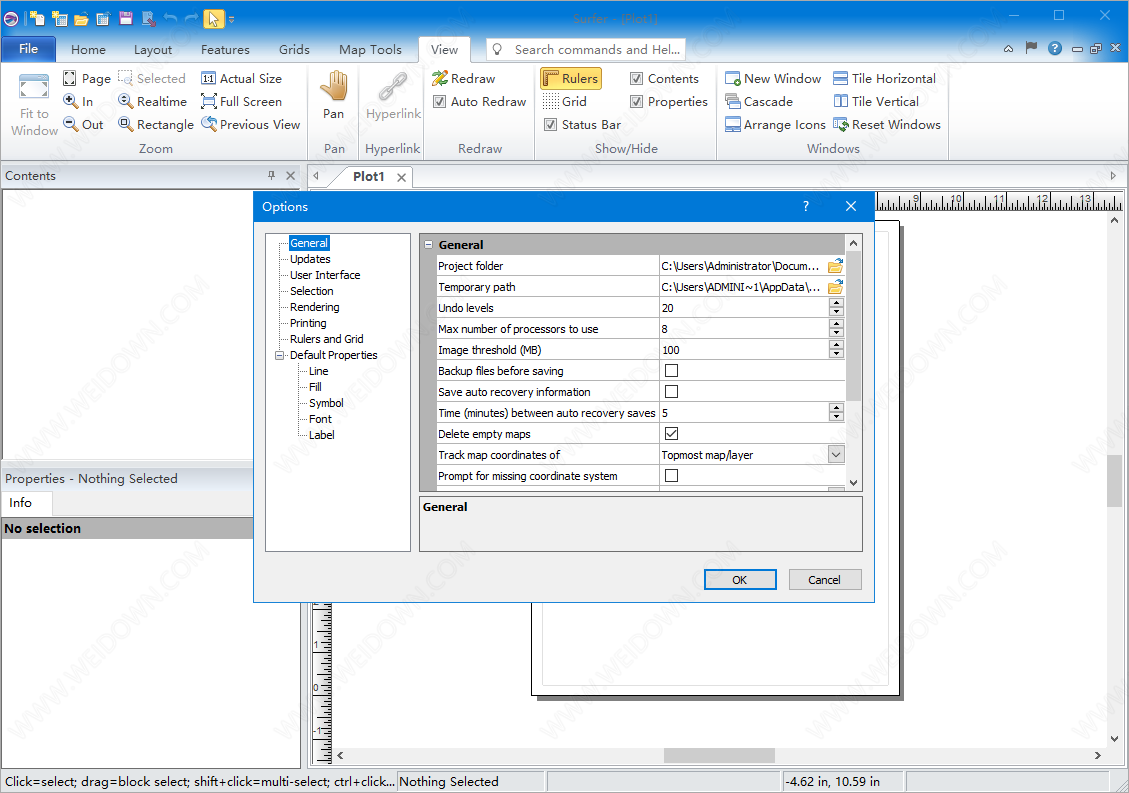The image size is (1129, 793).
Task: Tile windows vertically
Action: (x=876, y=102)
